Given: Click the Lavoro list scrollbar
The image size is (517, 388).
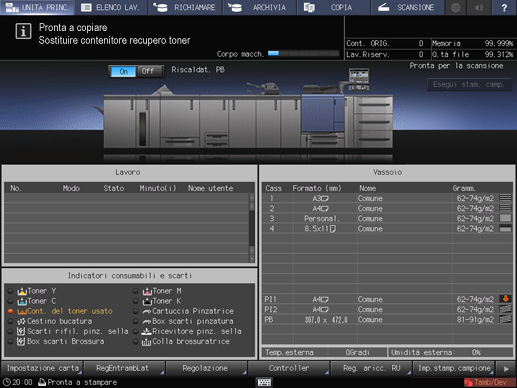Looking at the screenshot, I should pos(252,228).
